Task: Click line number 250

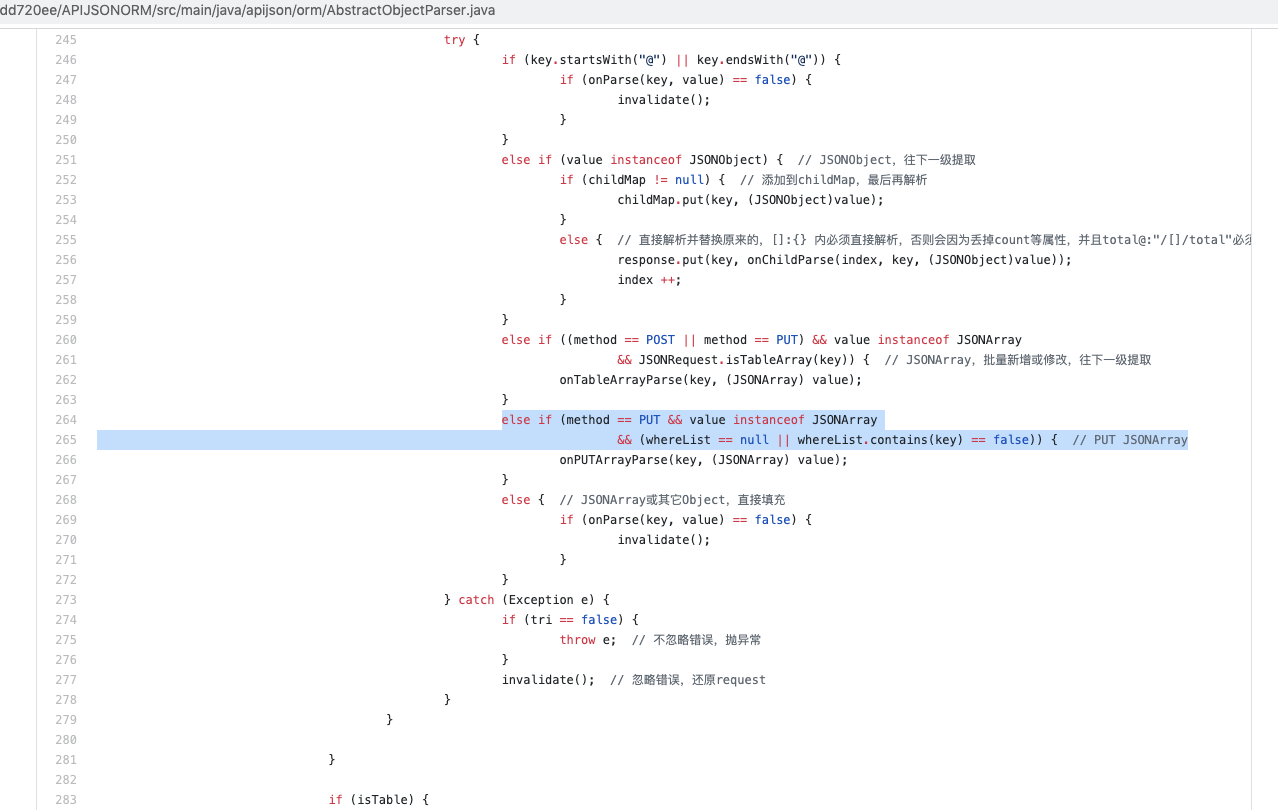Action: (x=65, y=139)
